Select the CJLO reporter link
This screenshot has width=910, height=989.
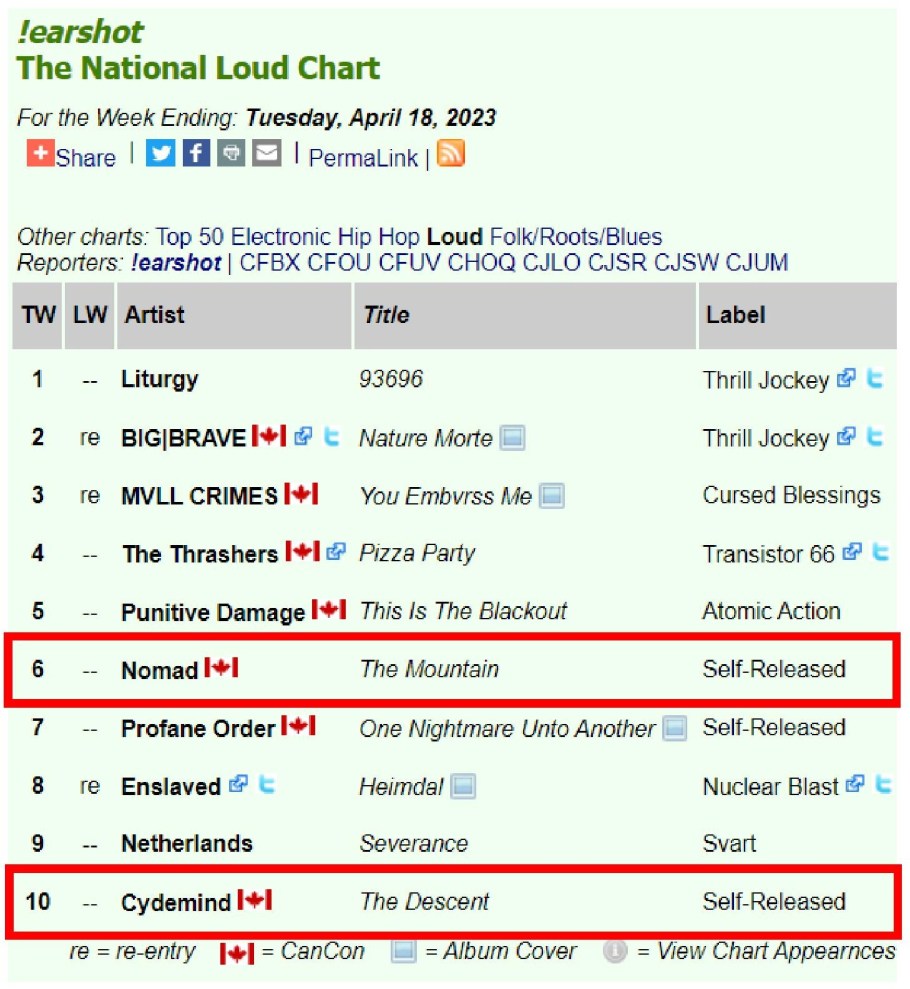click(x=551, y=263)
